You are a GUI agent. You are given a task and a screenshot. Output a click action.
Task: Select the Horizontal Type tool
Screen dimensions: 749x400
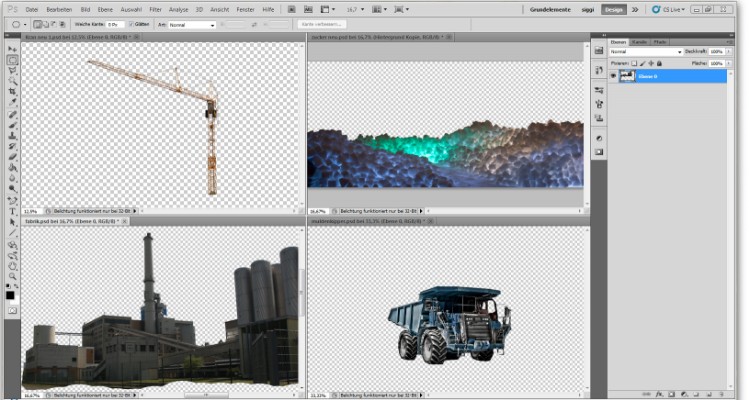point(12,211)
